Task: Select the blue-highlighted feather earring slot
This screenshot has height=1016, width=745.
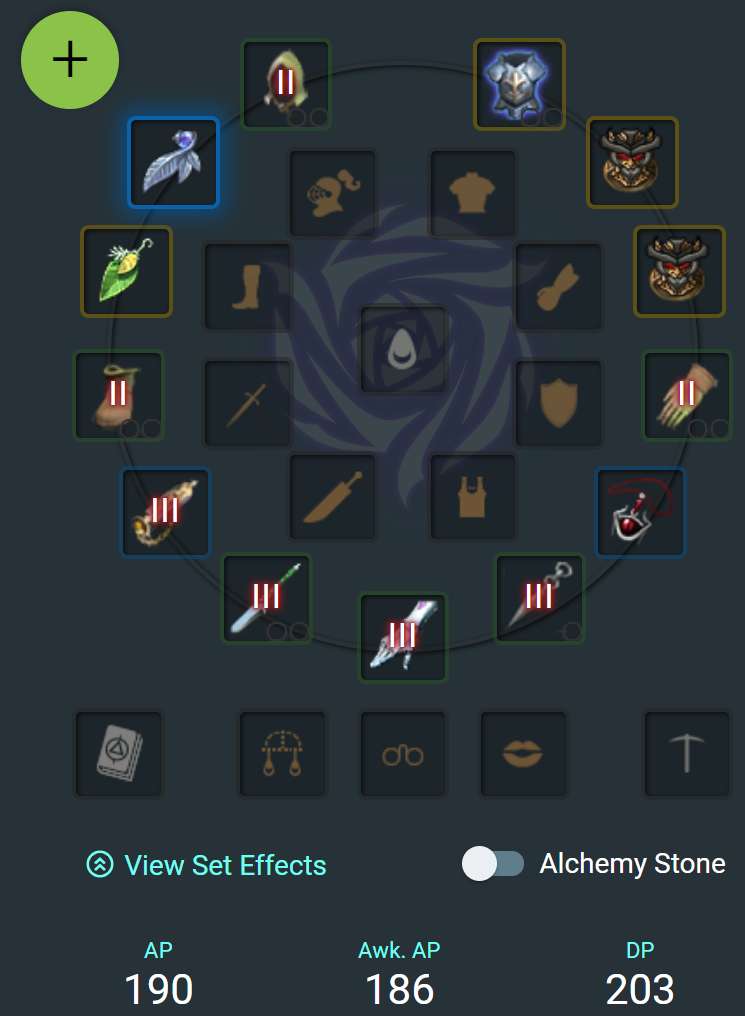Action: pos(174,163)
